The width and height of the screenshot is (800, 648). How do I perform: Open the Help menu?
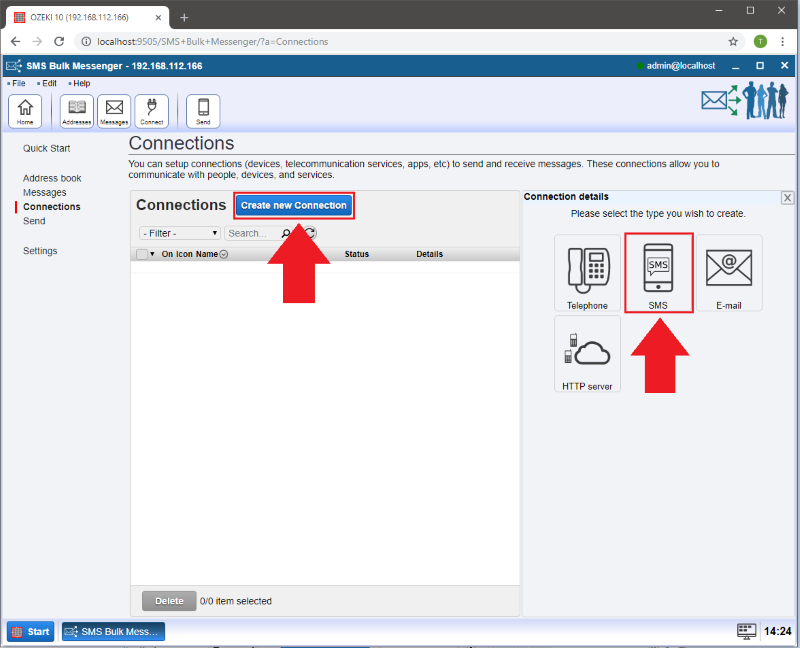[x=80, y=83]
